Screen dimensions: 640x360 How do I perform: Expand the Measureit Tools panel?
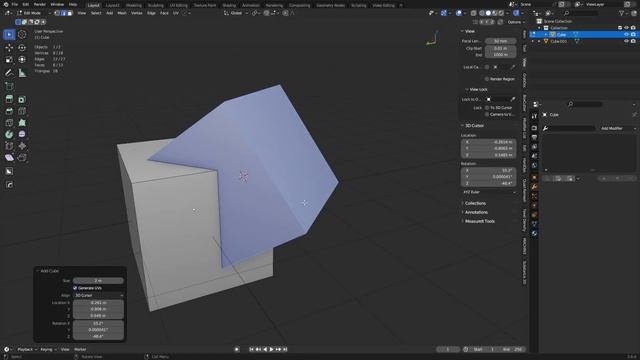pyautogui.click(x=479, y=221)
